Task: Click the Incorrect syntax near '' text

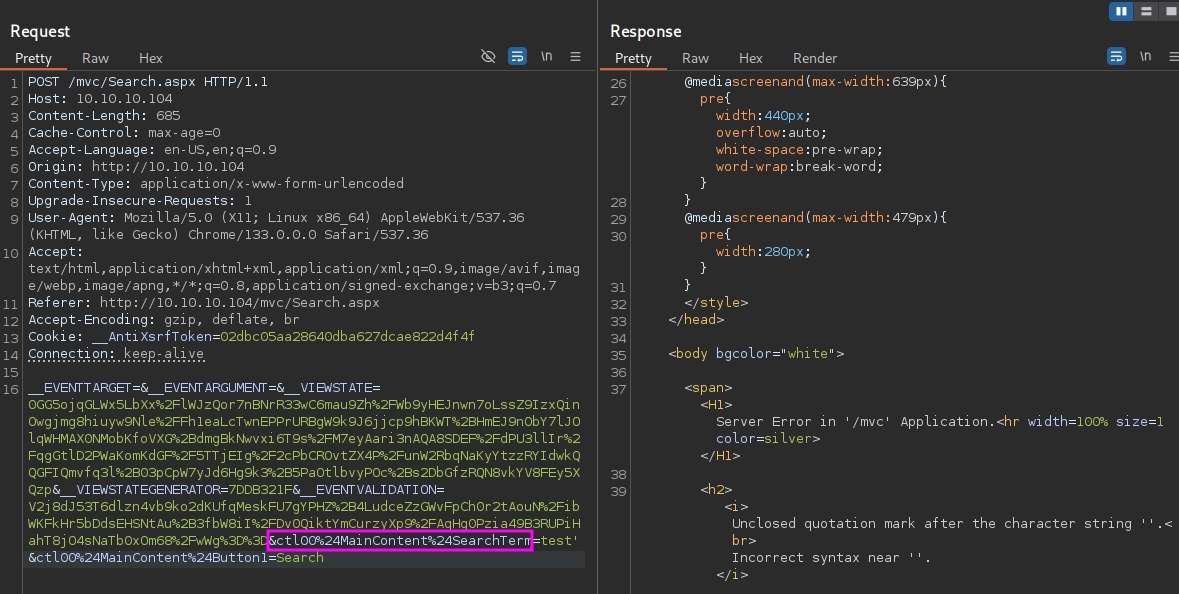Action: 831,557
